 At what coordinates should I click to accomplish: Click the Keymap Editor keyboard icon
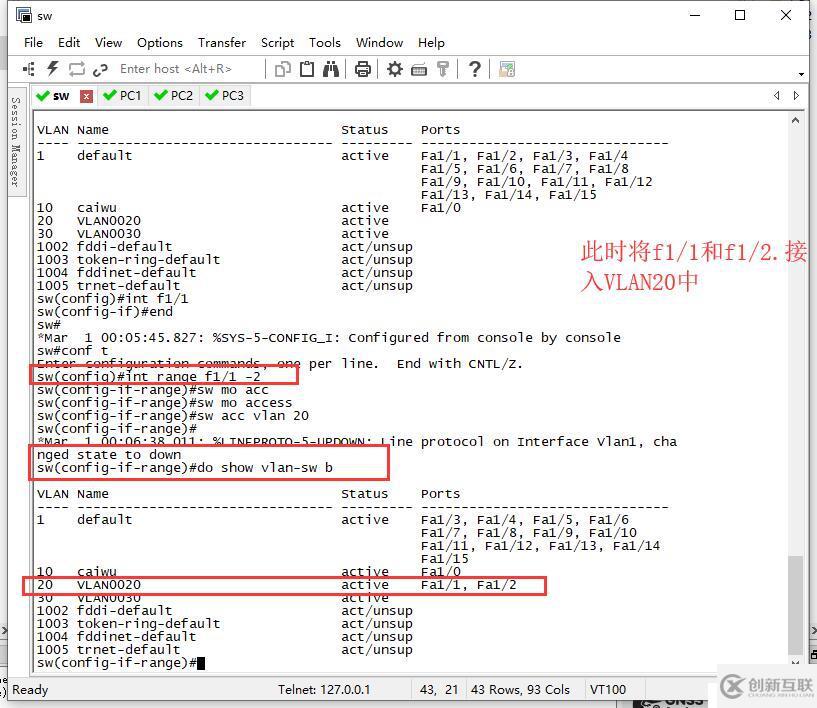tap(419, 69)
